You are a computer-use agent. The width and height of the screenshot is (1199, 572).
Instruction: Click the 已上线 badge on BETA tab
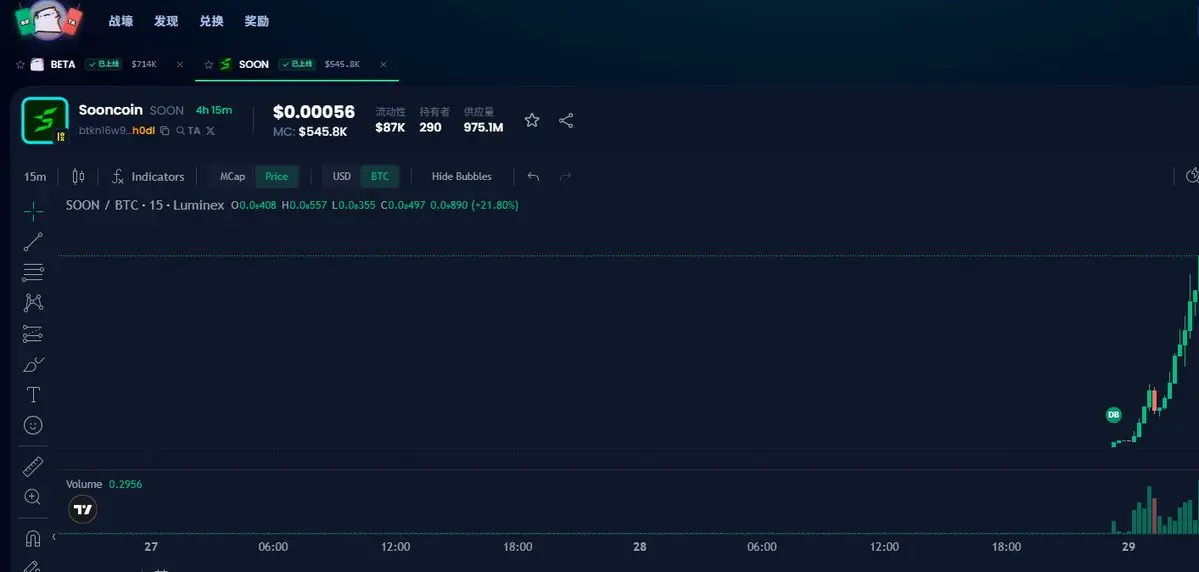(x=103, y=64)
